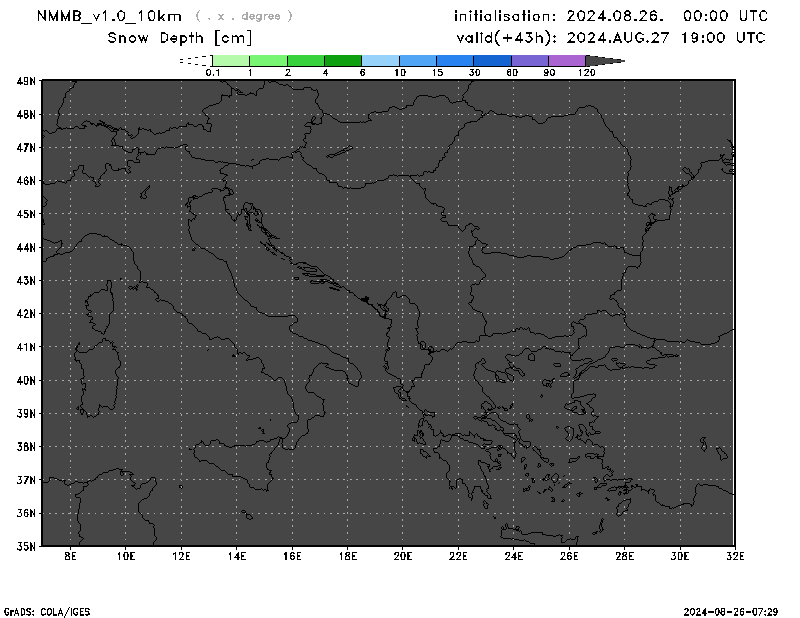Click the dashed arrow at legend's left end
Screen dimensions: 800x618
pos(196,61)
